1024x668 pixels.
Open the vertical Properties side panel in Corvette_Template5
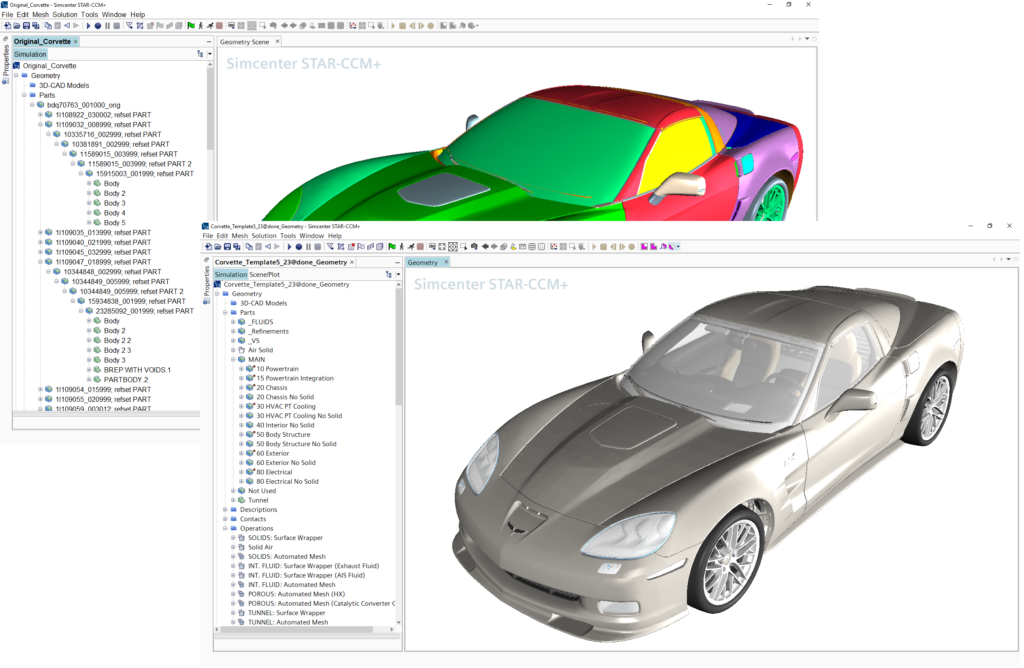click(x=207, y=282)
